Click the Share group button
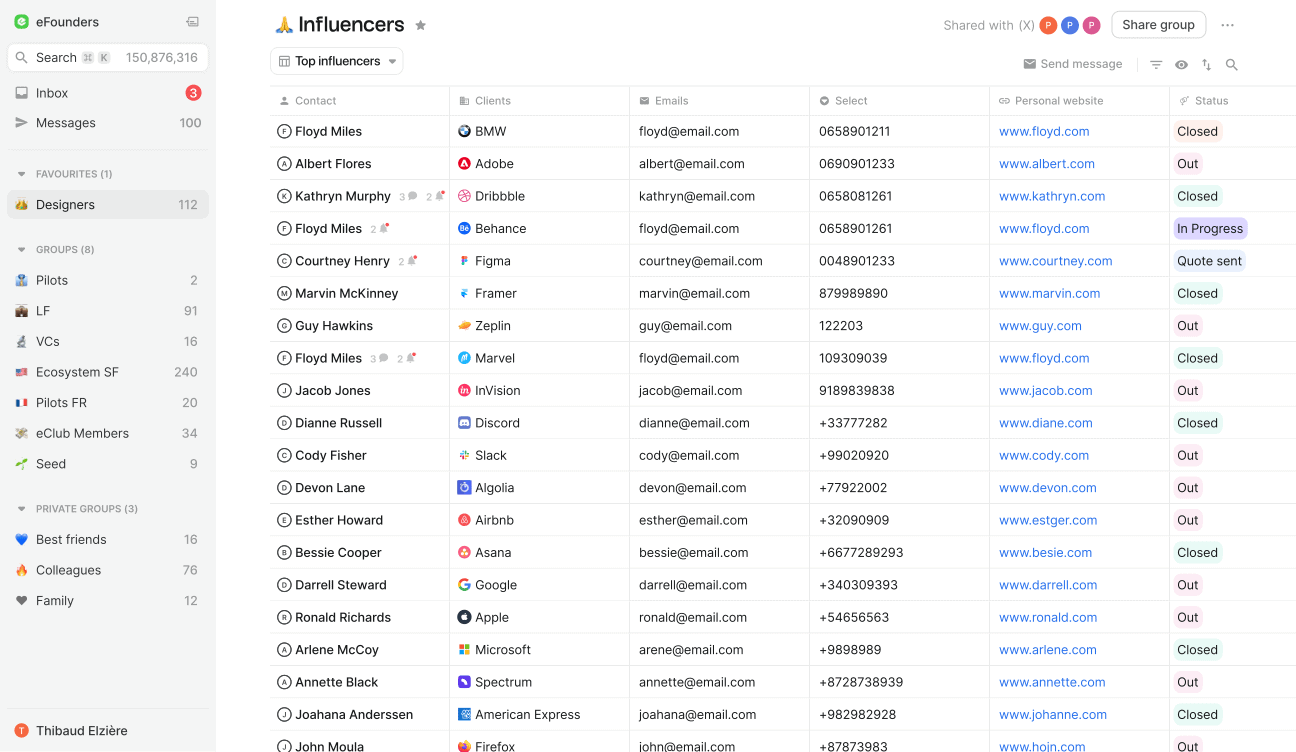The width and height of the screenshot is (1296, 752). 1158,25
